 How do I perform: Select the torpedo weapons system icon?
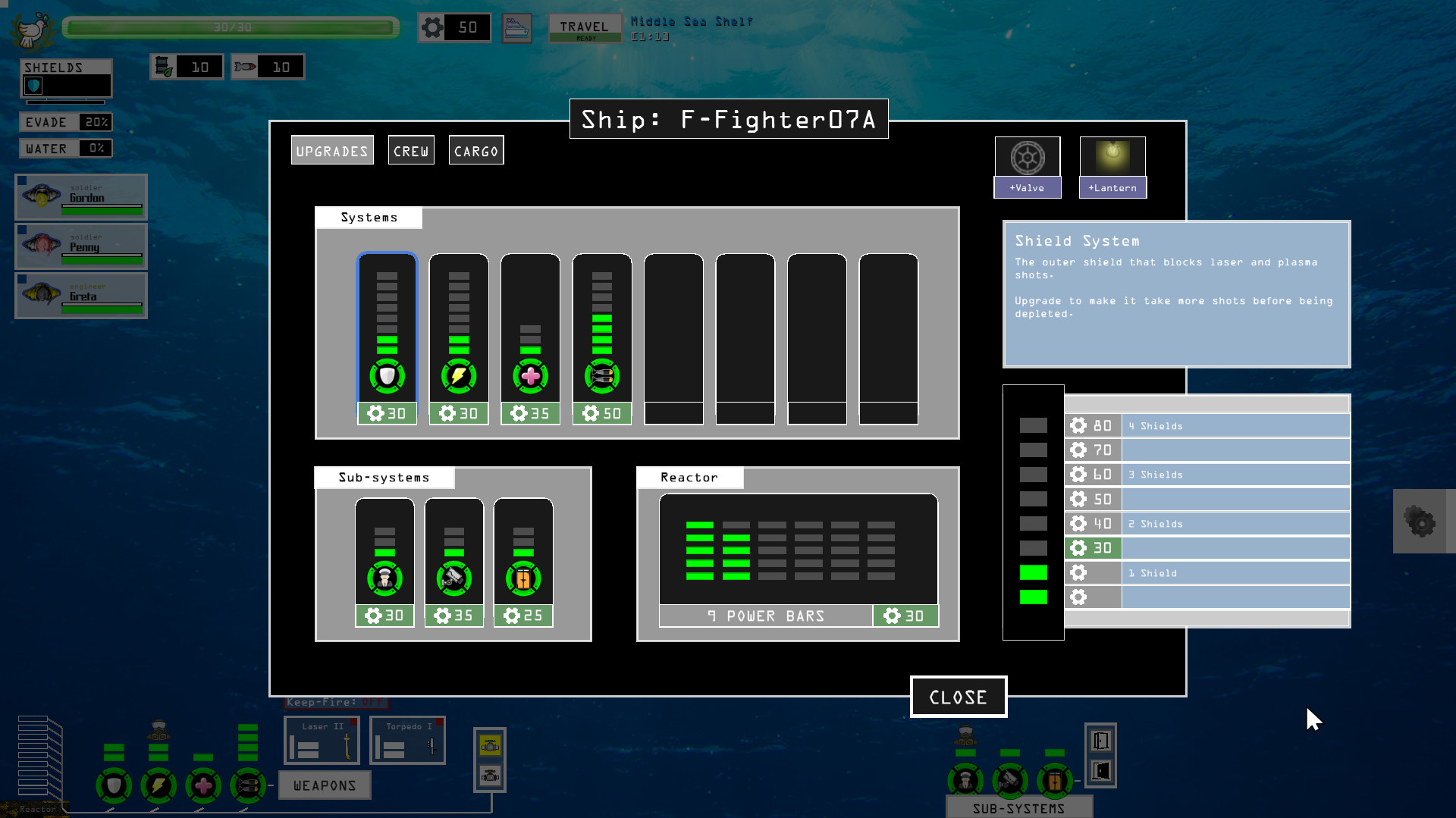[601, 377]
